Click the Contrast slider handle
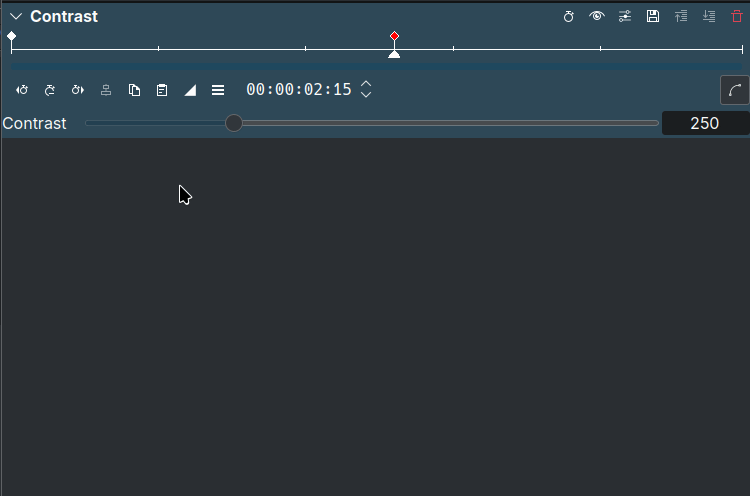 click(234, 123)
